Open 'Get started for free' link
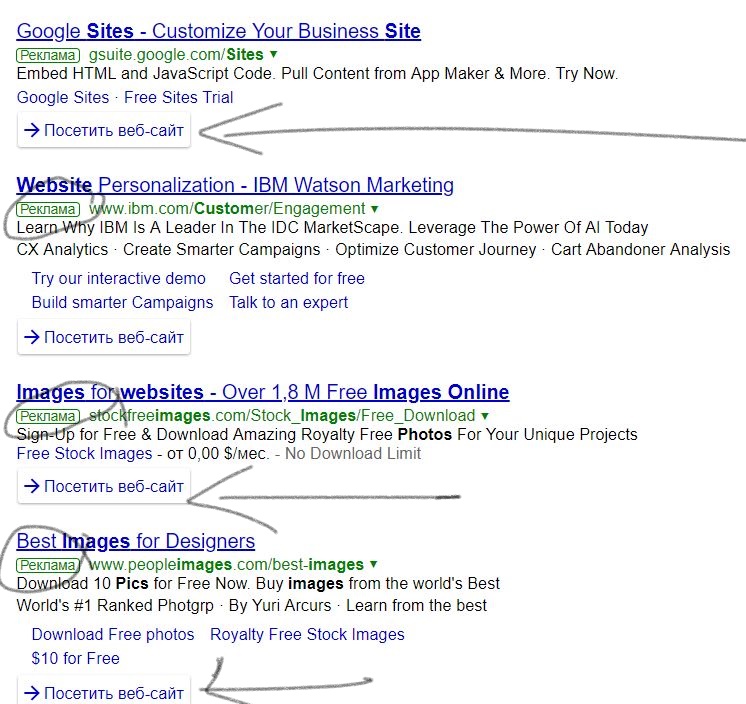 (297, 278)
